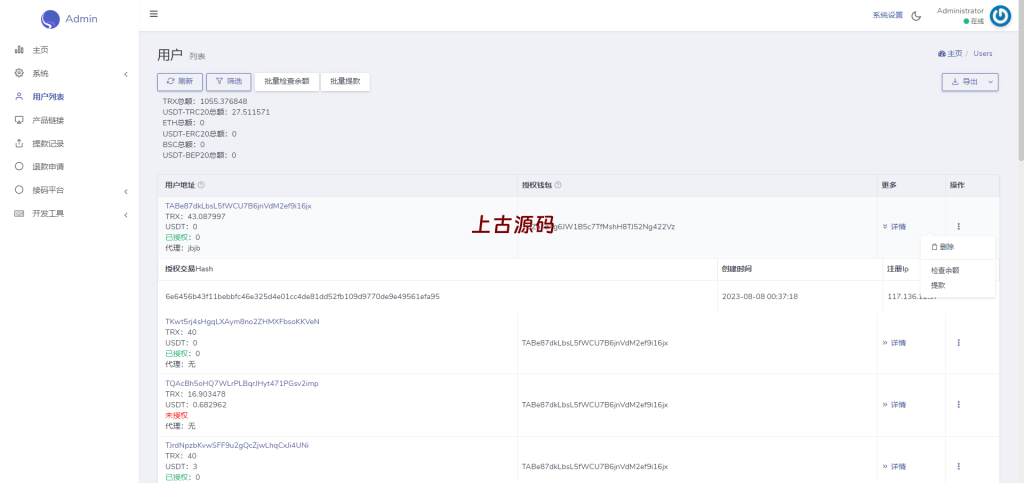Toggle the hamburger sidebar menu icon
The height and width of the screenshot is (483, 1024).
153,14
